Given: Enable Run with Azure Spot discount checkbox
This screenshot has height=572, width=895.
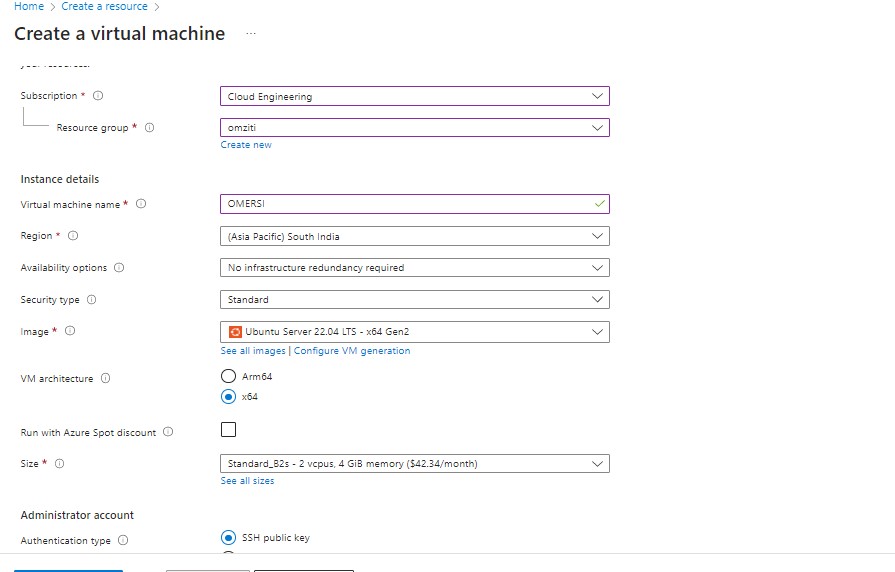Looking at the screenshot, I should pos(228,430).
